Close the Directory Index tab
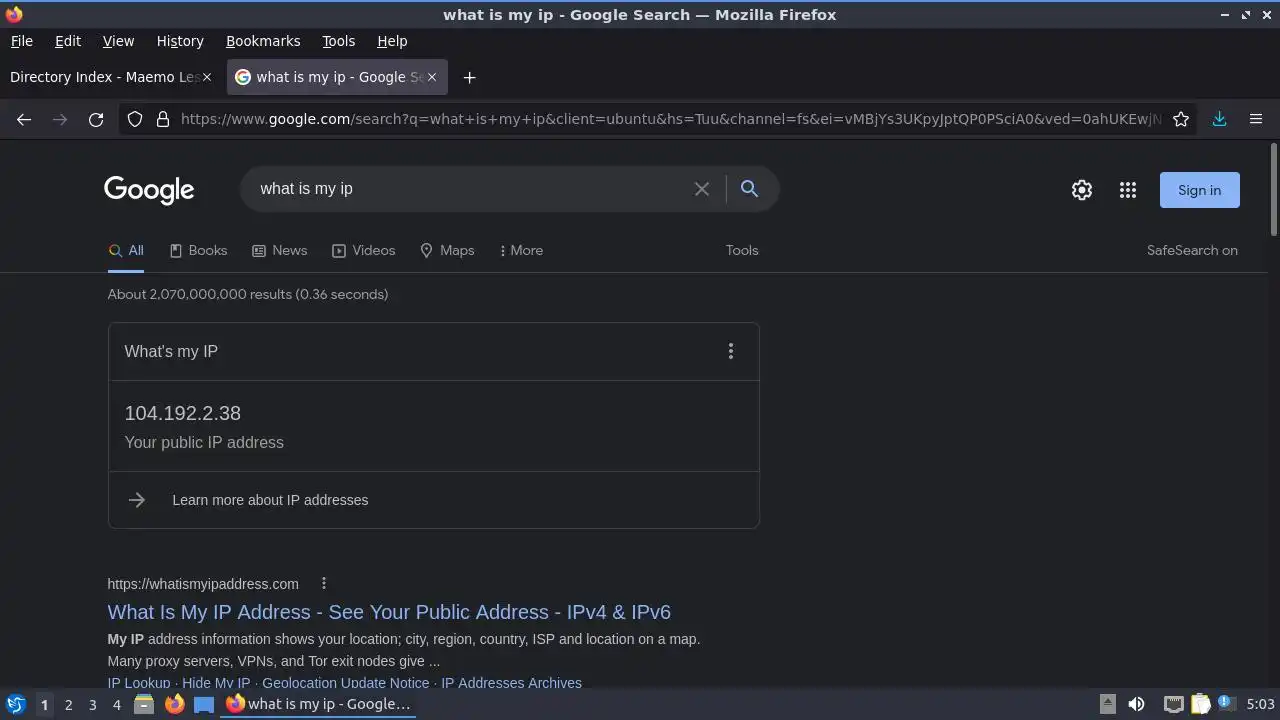This screenshot has height=720, width=1280. (207, 77)
